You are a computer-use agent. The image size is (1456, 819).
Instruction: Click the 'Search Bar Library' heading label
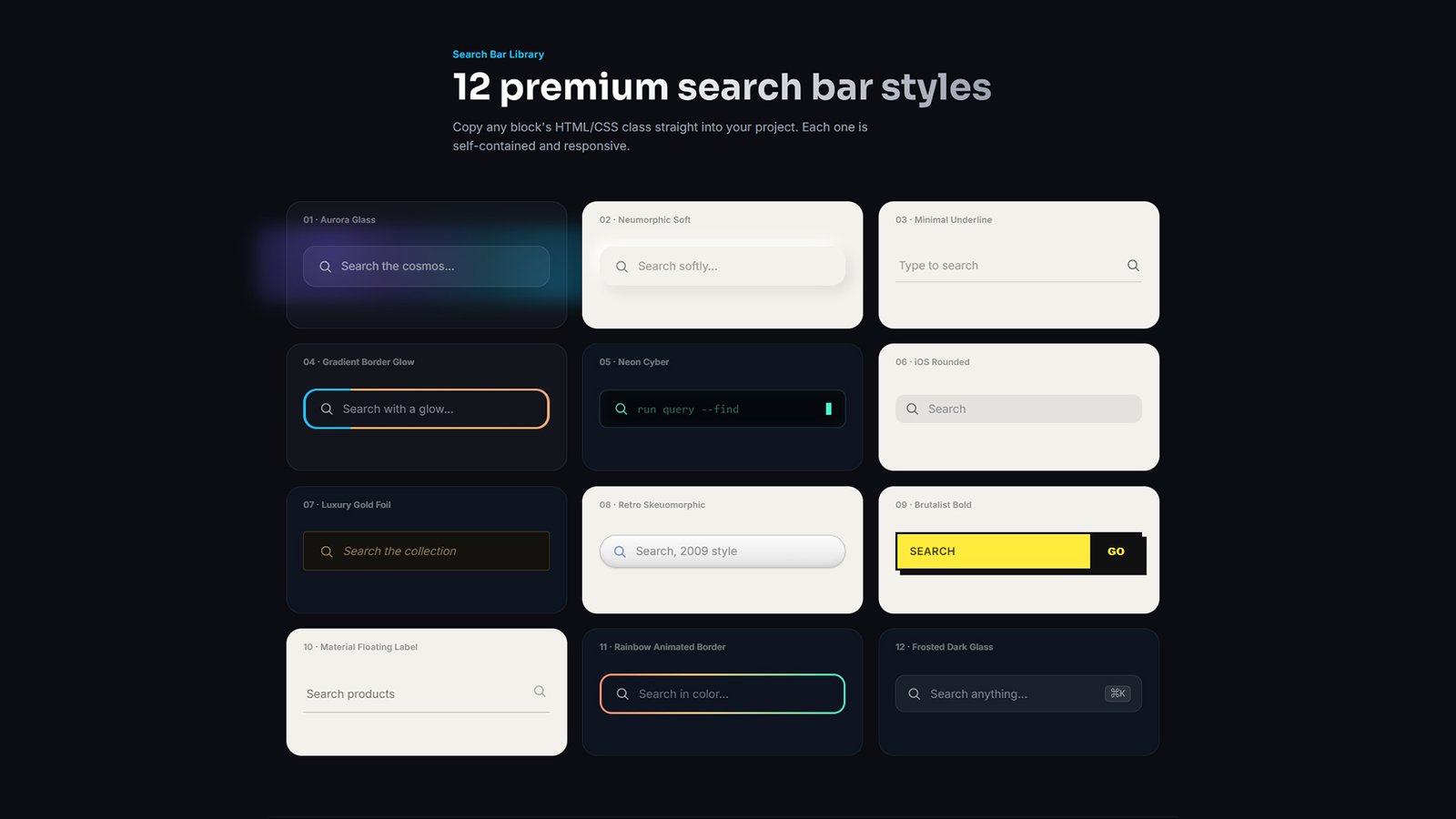point(499,55)
